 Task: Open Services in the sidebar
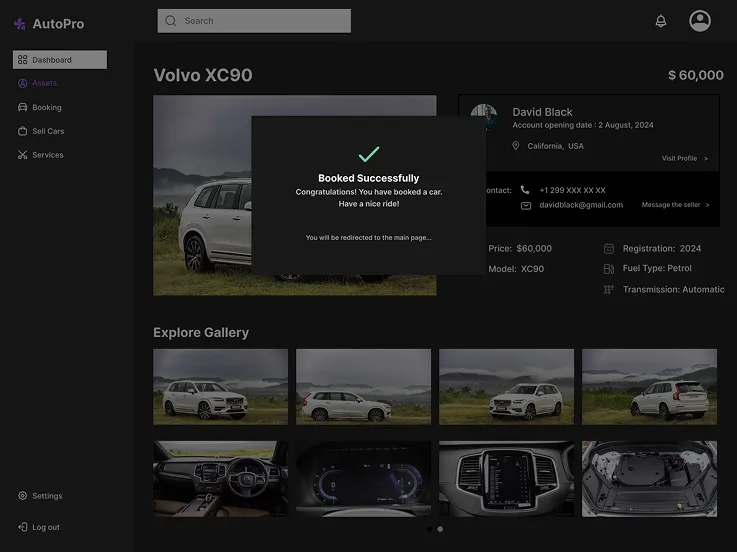47,155
